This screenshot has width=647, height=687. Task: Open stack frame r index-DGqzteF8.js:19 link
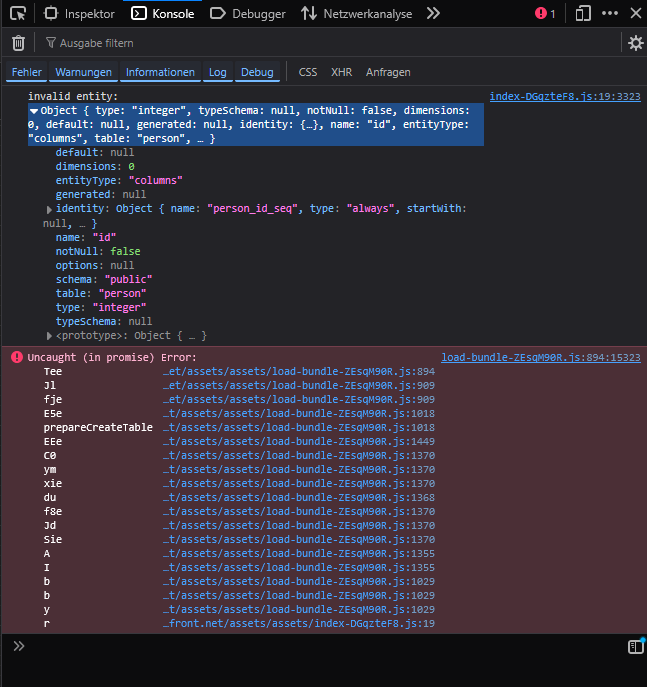299,623
